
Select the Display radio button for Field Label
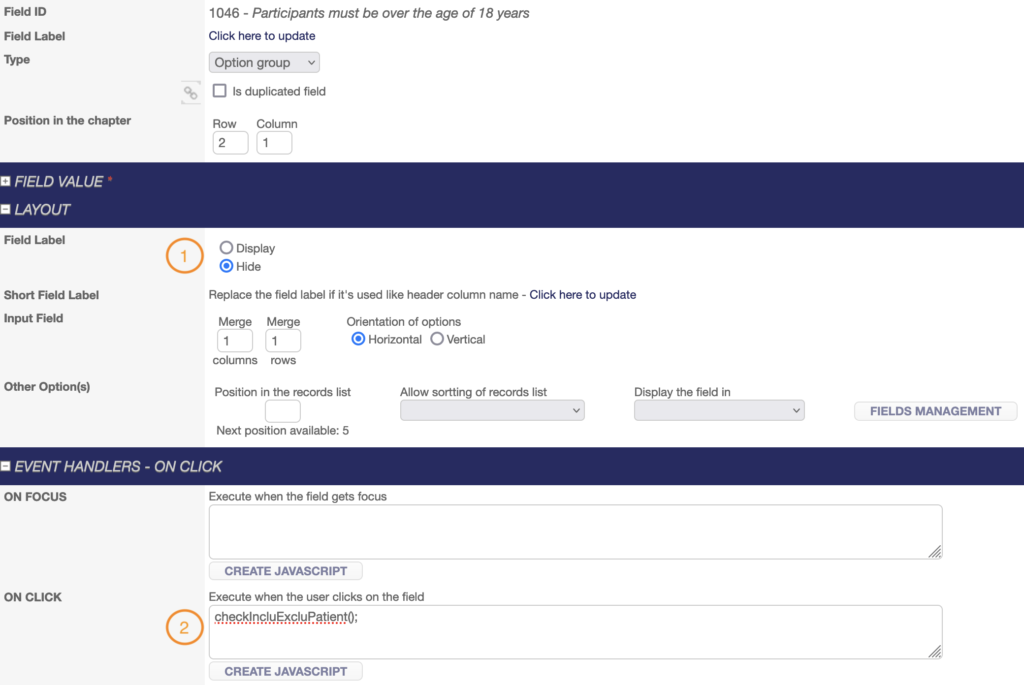click(x=226, y=248)
